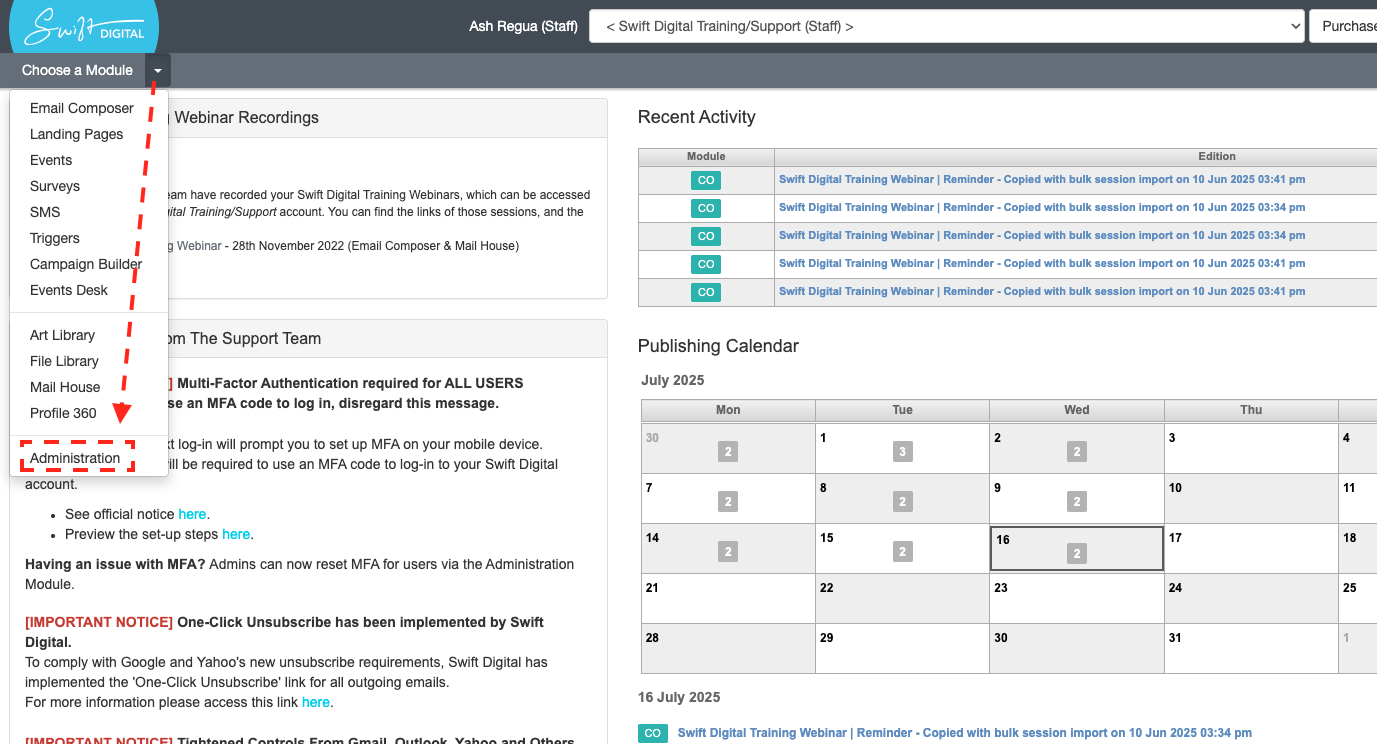Select July 31 in the calendar

[x=1251, y=648]
